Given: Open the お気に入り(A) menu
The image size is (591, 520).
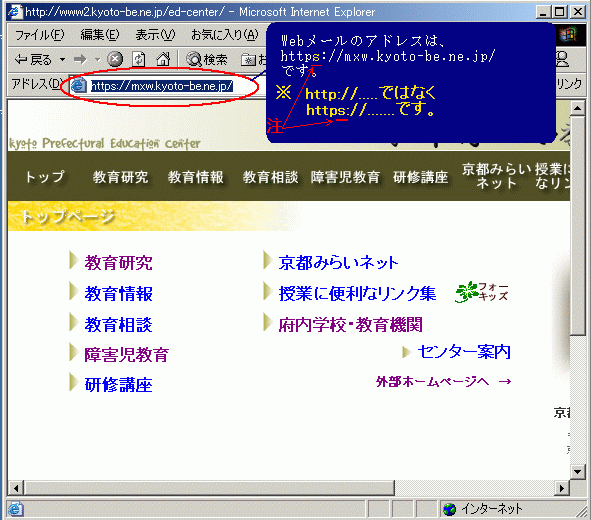Looking at the screenshot, I should (x=225, y=35).
